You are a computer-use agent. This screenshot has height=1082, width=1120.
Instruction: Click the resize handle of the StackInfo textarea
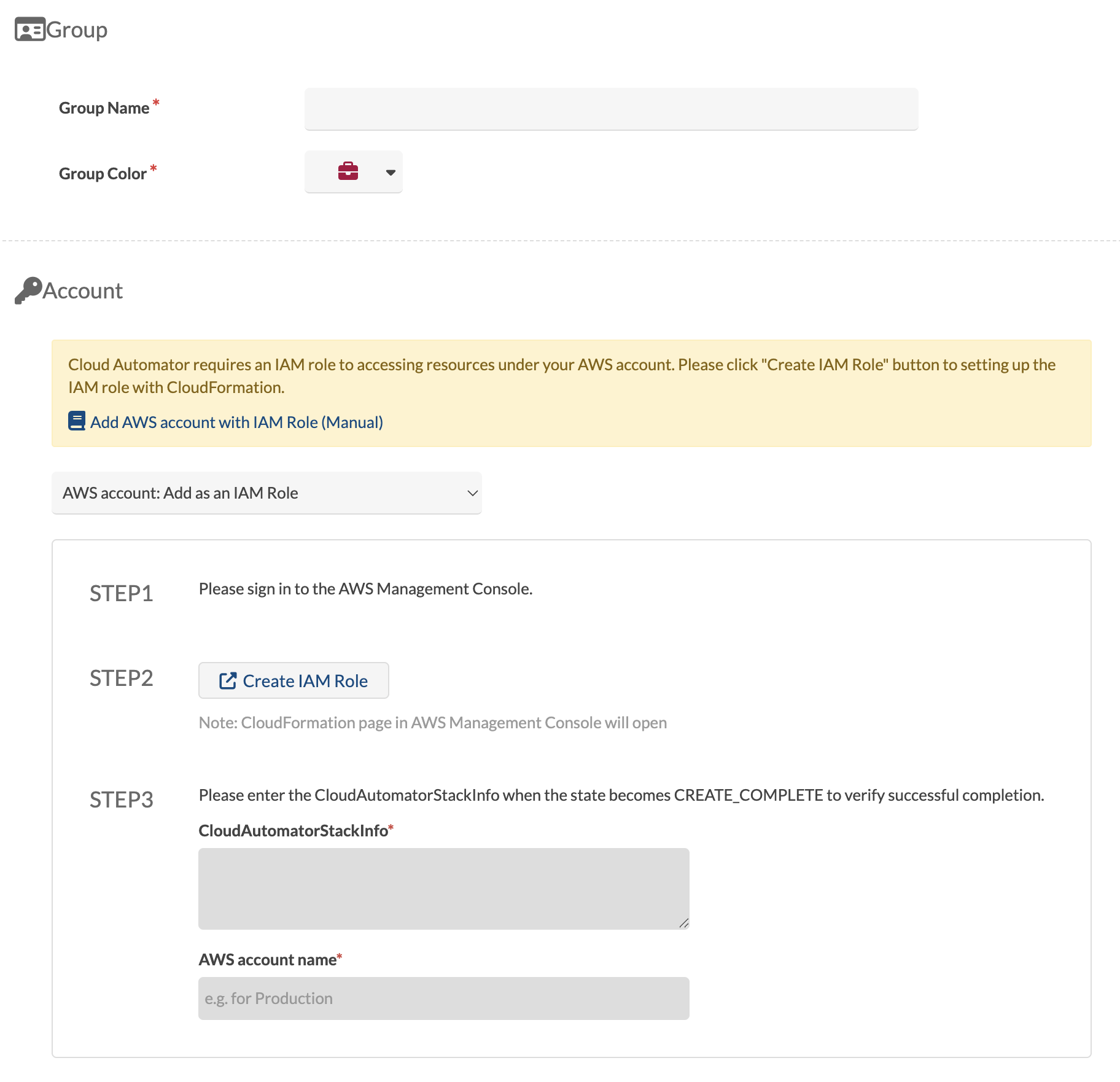[x=684, y=923]
